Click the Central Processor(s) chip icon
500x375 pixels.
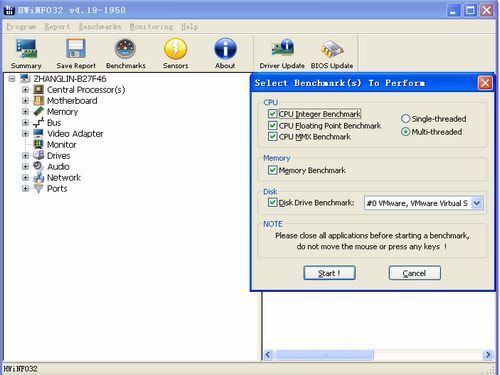coord(39,90)
